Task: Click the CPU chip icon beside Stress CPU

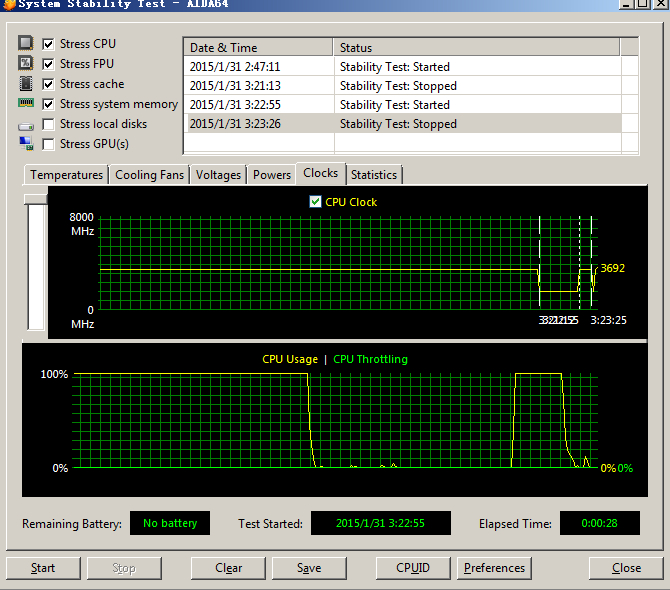Action: pyautogui.click(x=26, y=43)
